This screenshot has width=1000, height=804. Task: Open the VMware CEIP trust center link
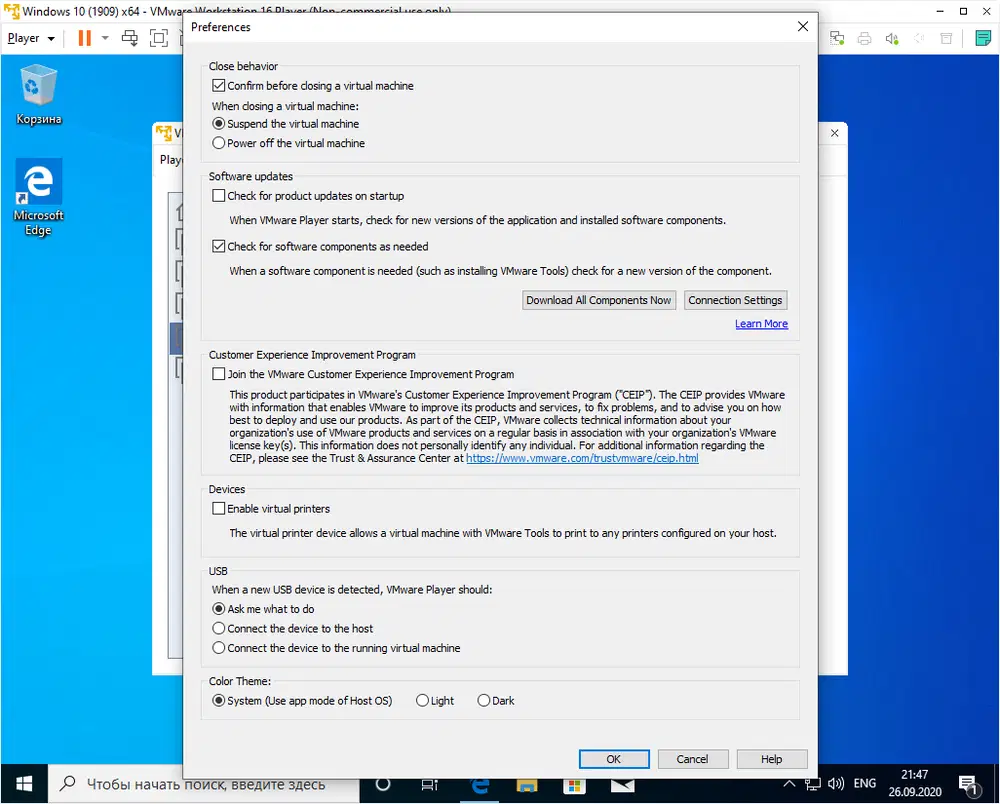582,458
